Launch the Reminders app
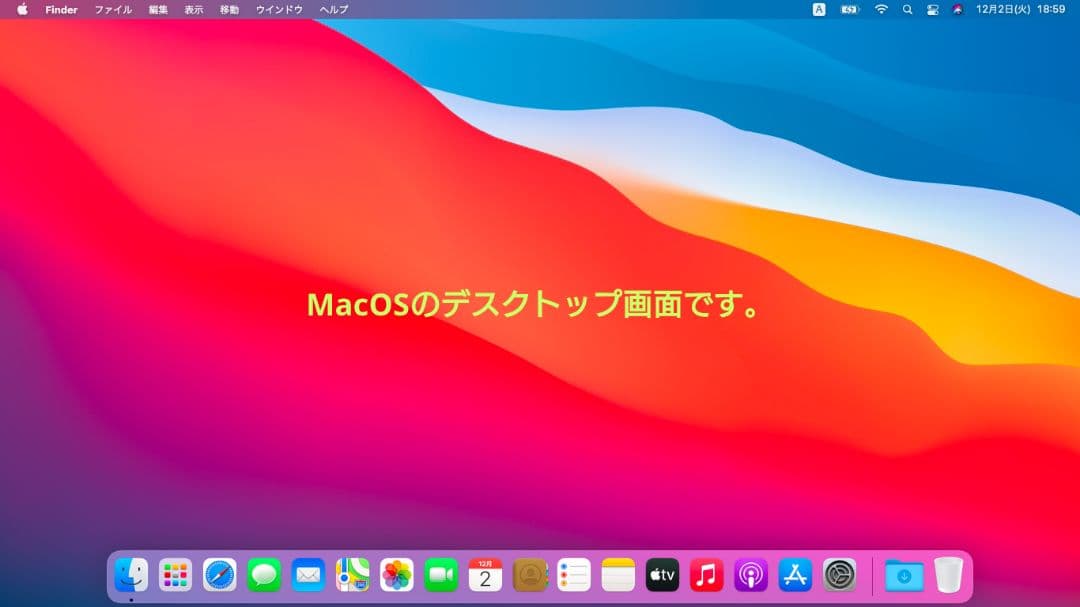 573,575
